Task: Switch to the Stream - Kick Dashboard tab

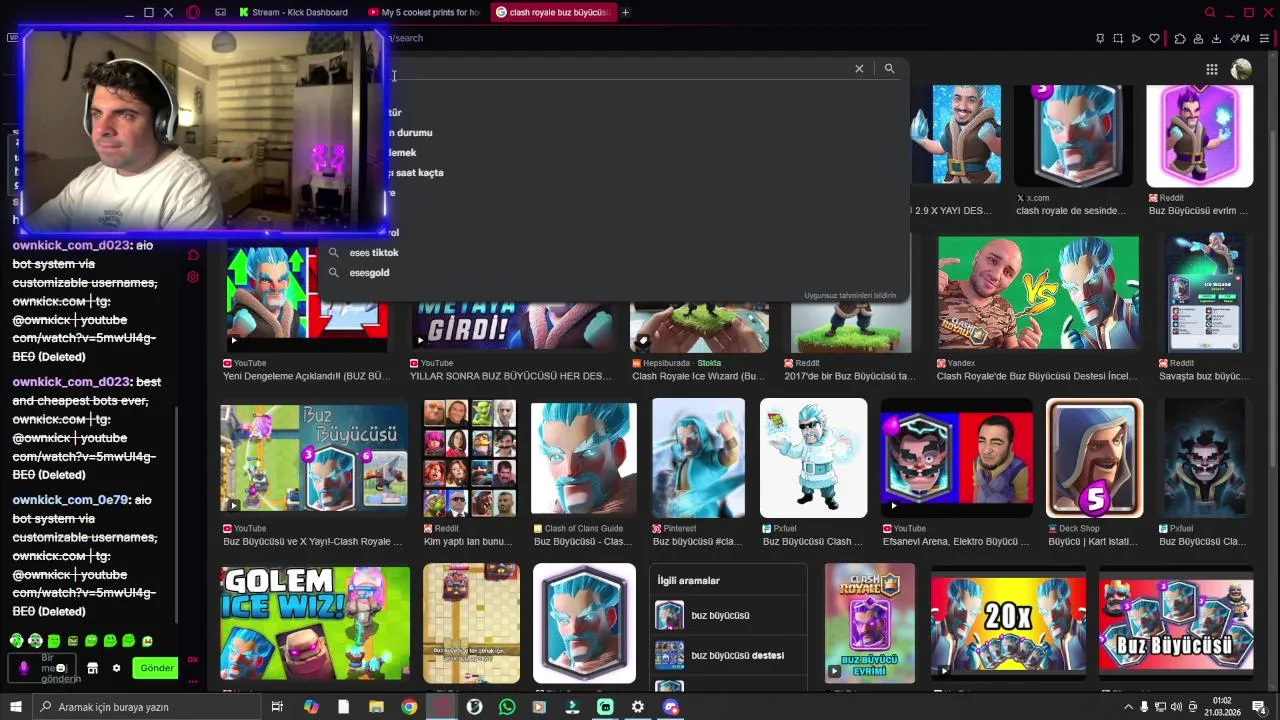Action: click(x=293, y=12)
